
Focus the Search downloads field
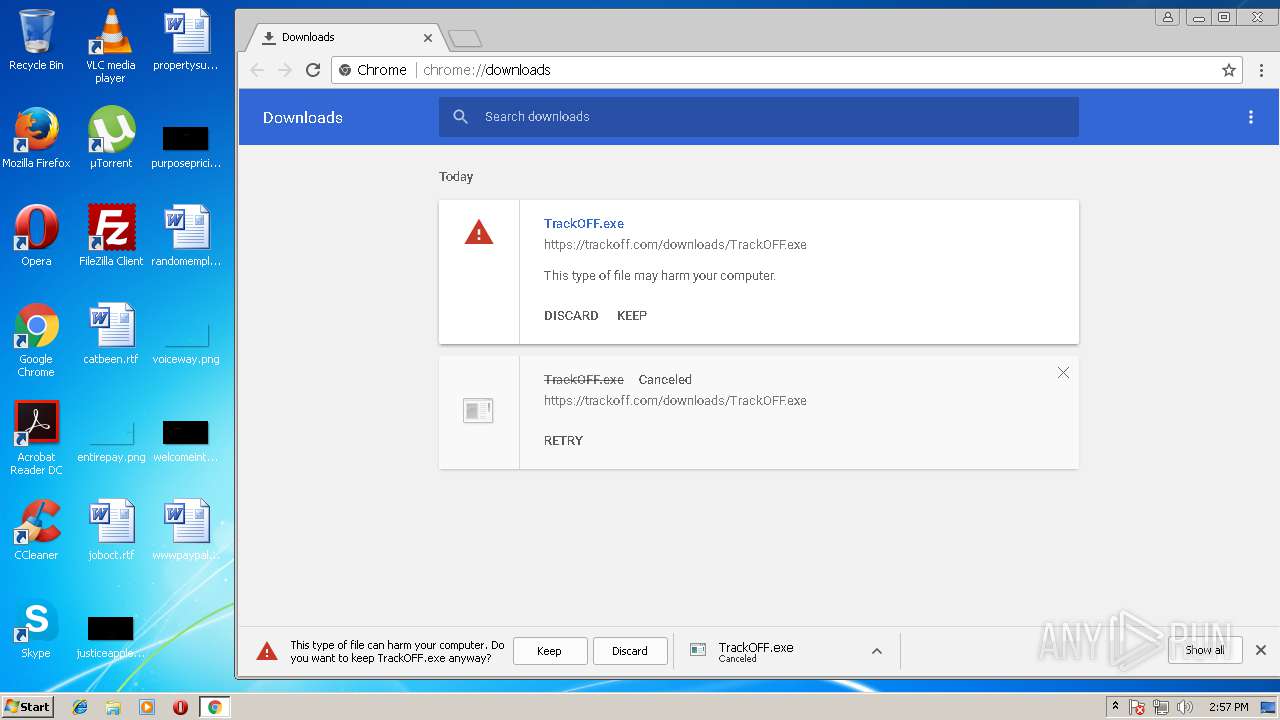(x=759, y=117)
